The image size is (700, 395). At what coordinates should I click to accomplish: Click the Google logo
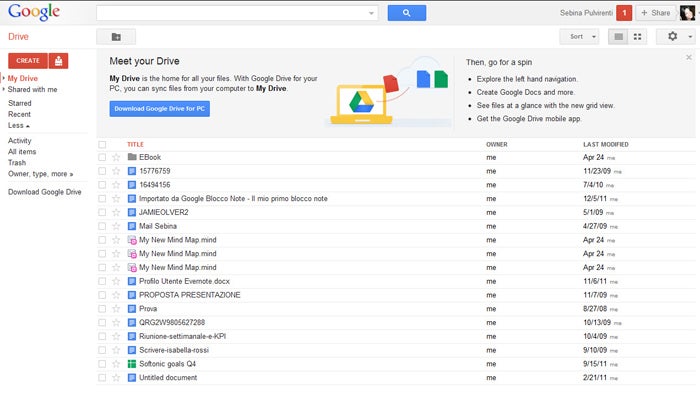tap(34, 12)
